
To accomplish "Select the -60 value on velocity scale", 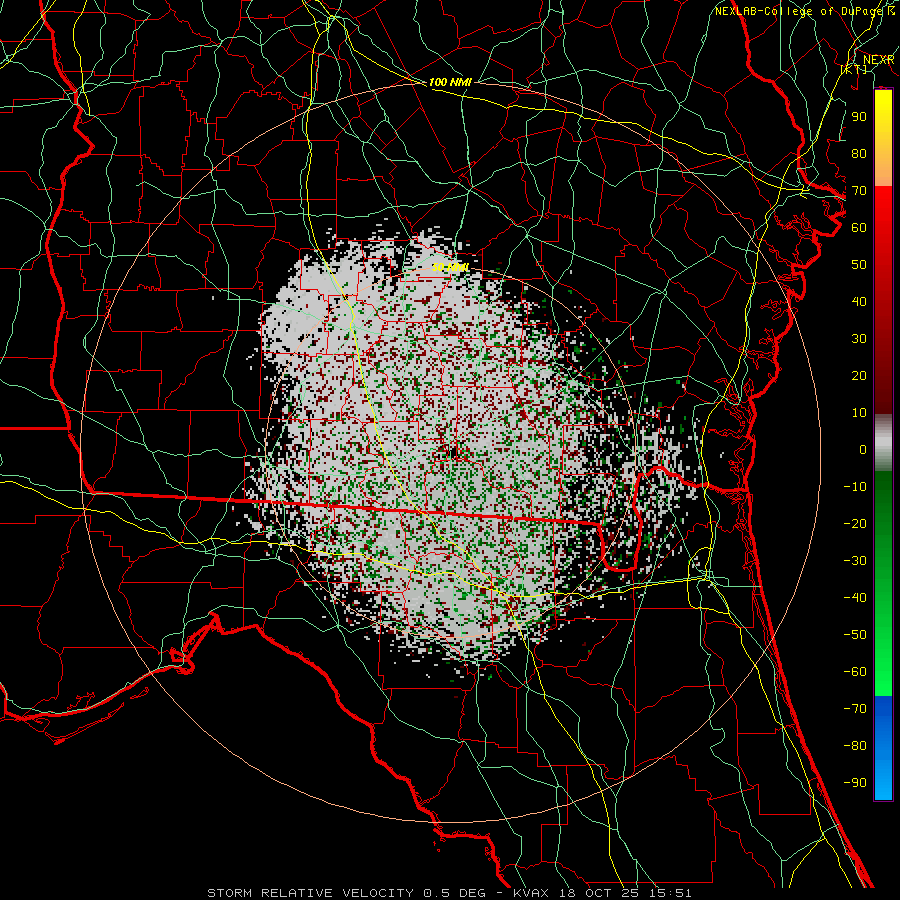I will click(x=855, y=672).
